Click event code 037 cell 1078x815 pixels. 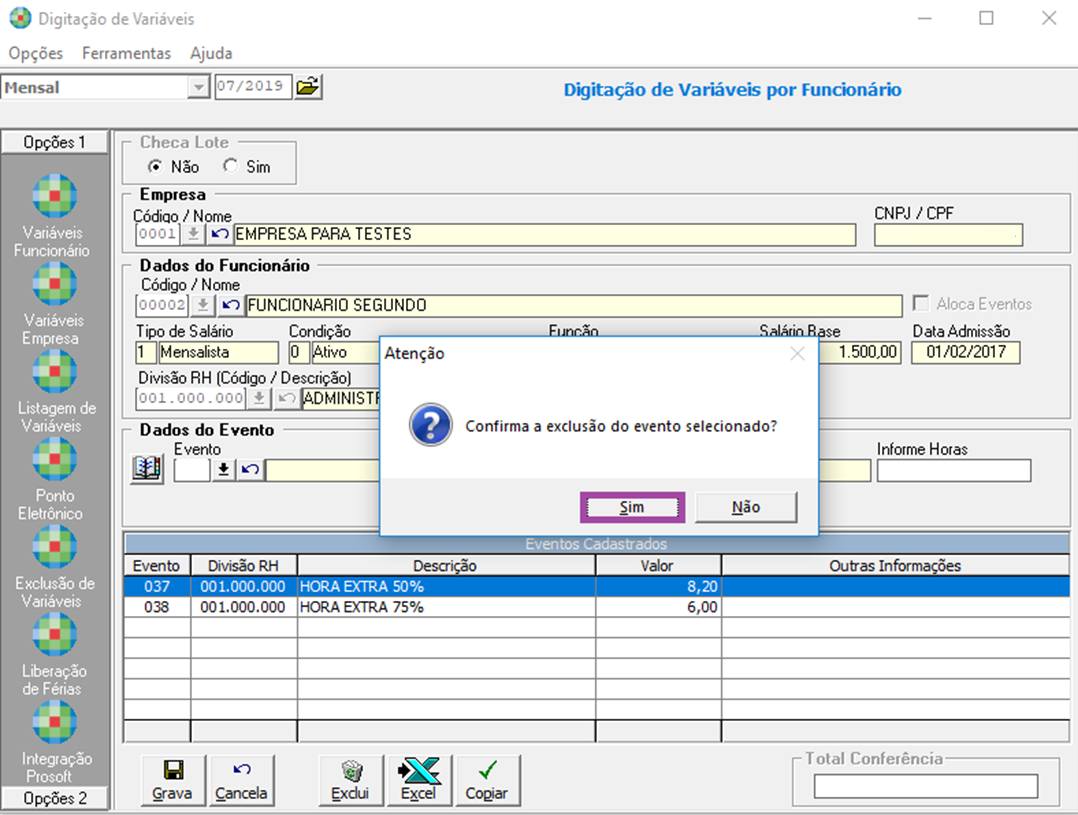coord(157,587)
